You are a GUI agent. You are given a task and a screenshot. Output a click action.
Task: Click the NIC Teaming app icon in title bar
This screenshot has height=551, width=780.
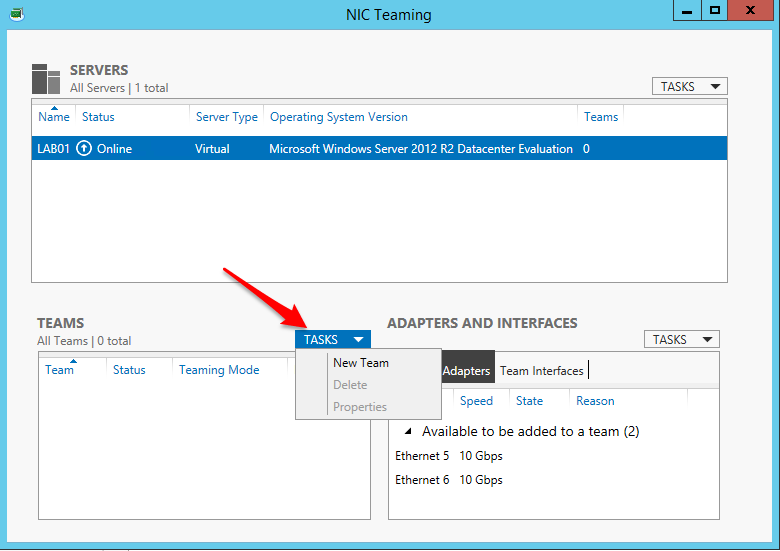pos(17,14)
